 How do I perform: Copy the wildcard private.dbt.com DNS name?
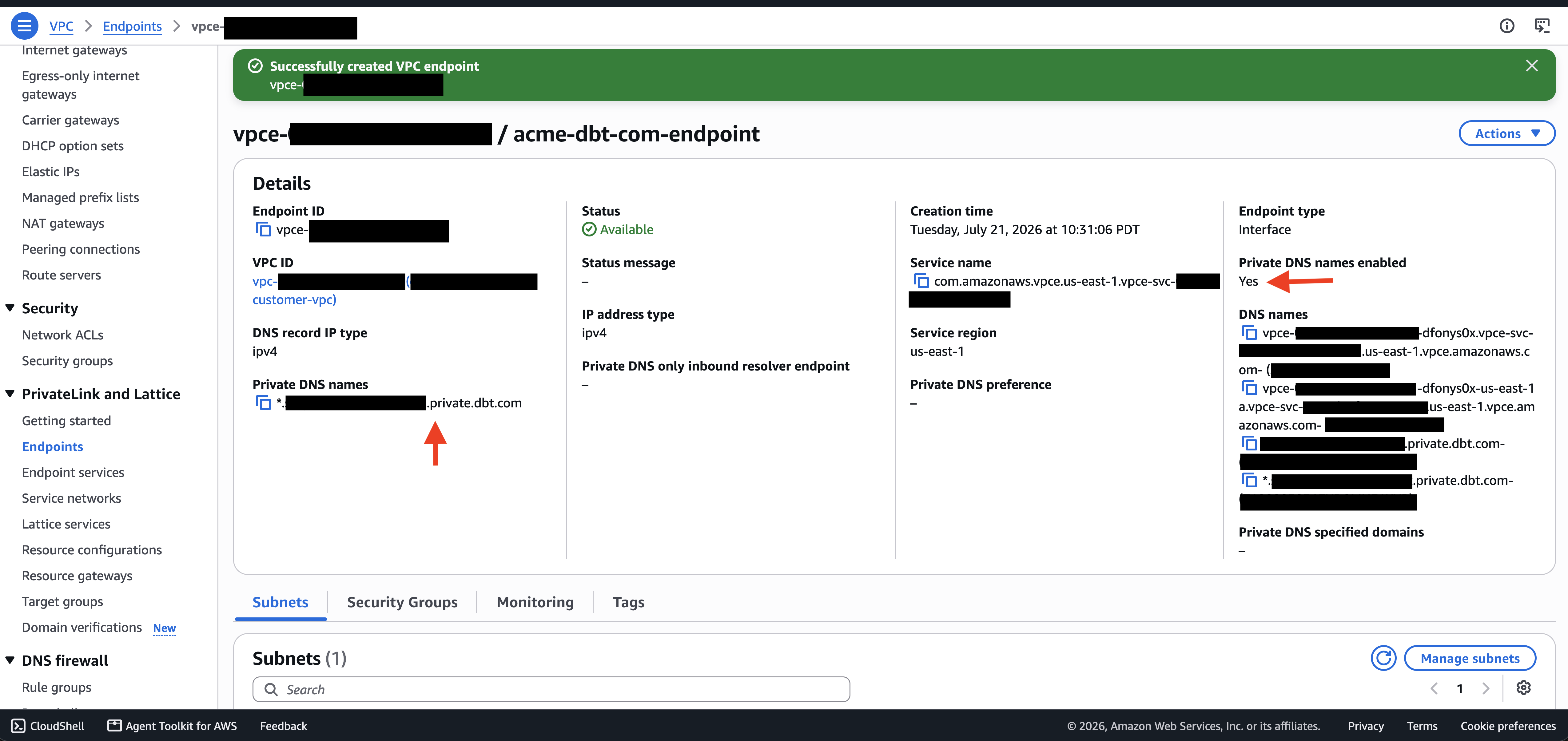(x=1250, y=481)
